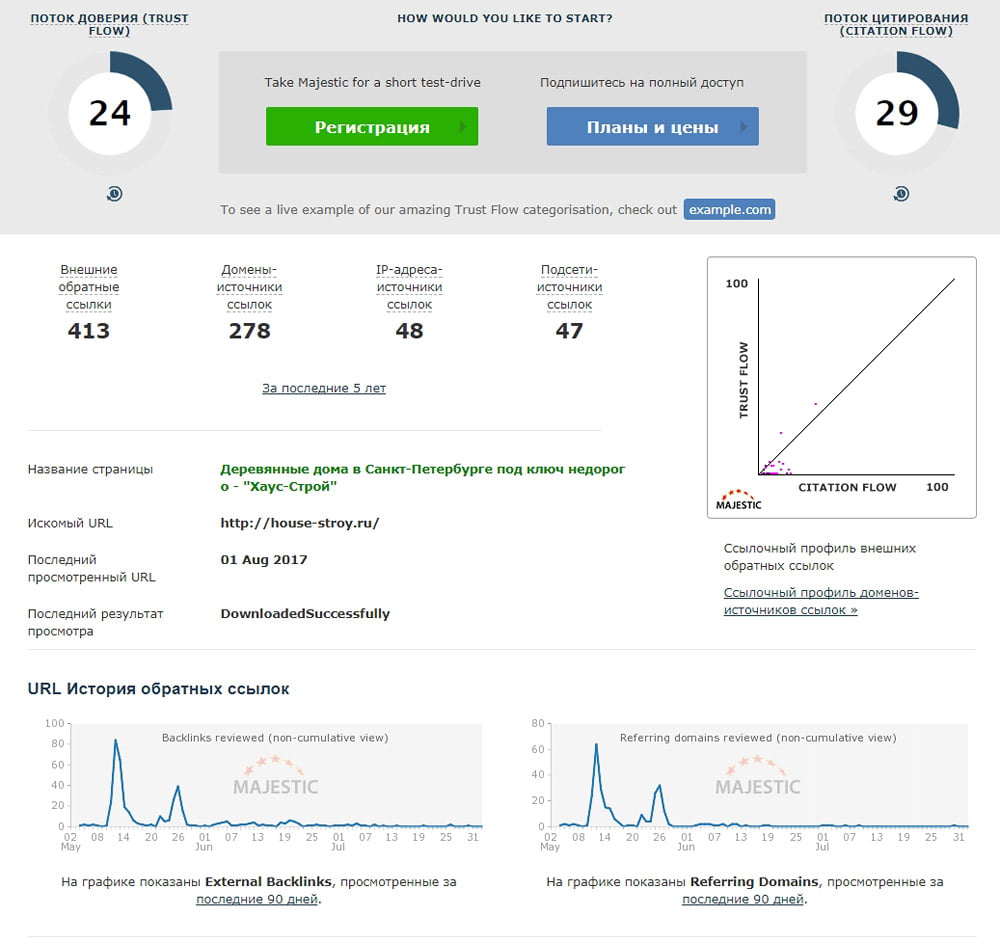
Task: Click the Citation Flow 29 donut chart
Action: (x=897, y=113)
